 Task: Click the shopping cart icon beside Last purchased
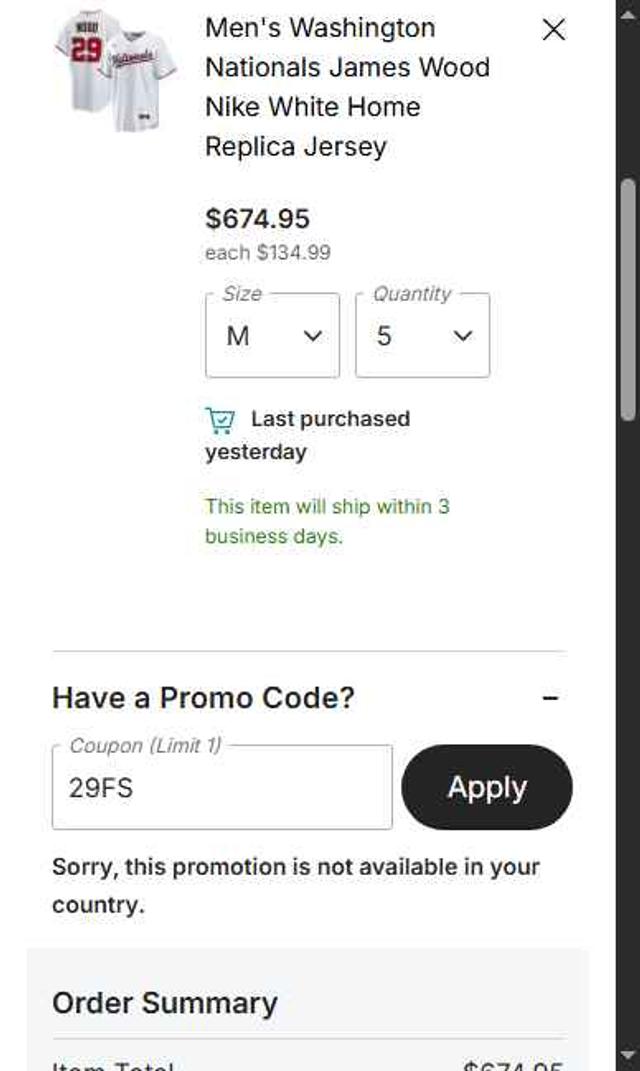tap(220, 420)
